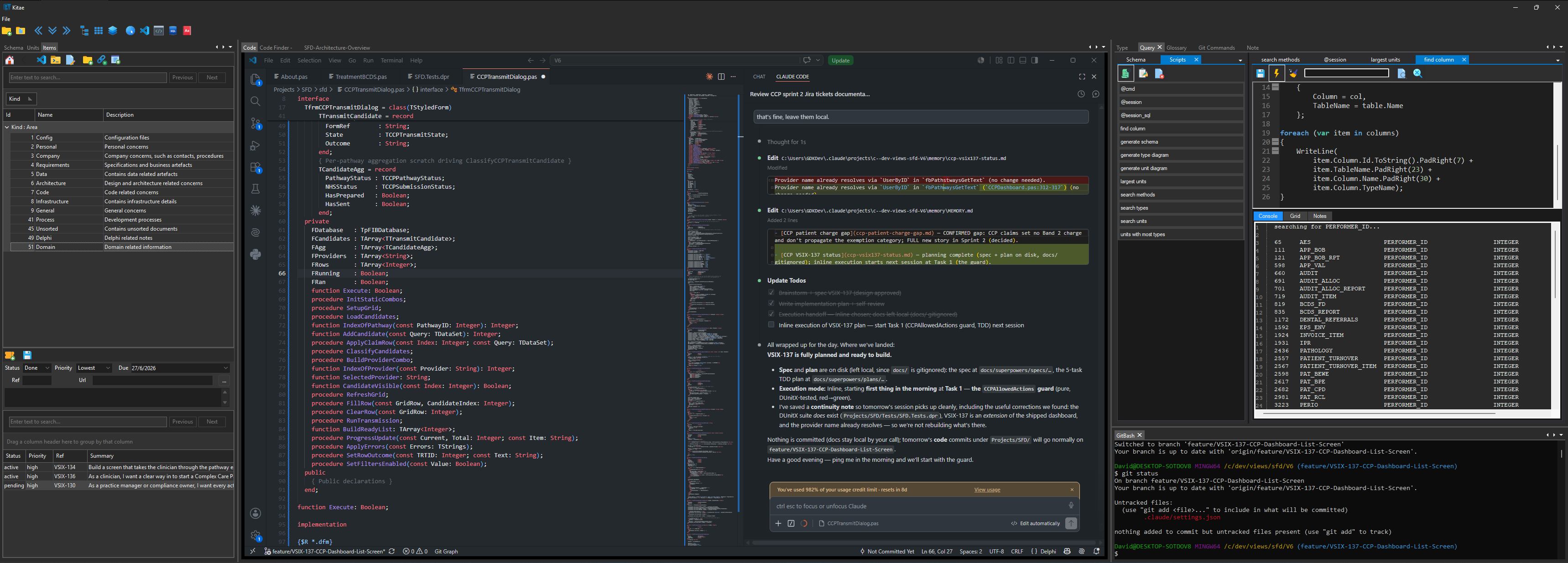Open the Source Control icon in activity bar
Viewport: 1568px width, 563px height.
pyautogui.click(x=255, y=124)
